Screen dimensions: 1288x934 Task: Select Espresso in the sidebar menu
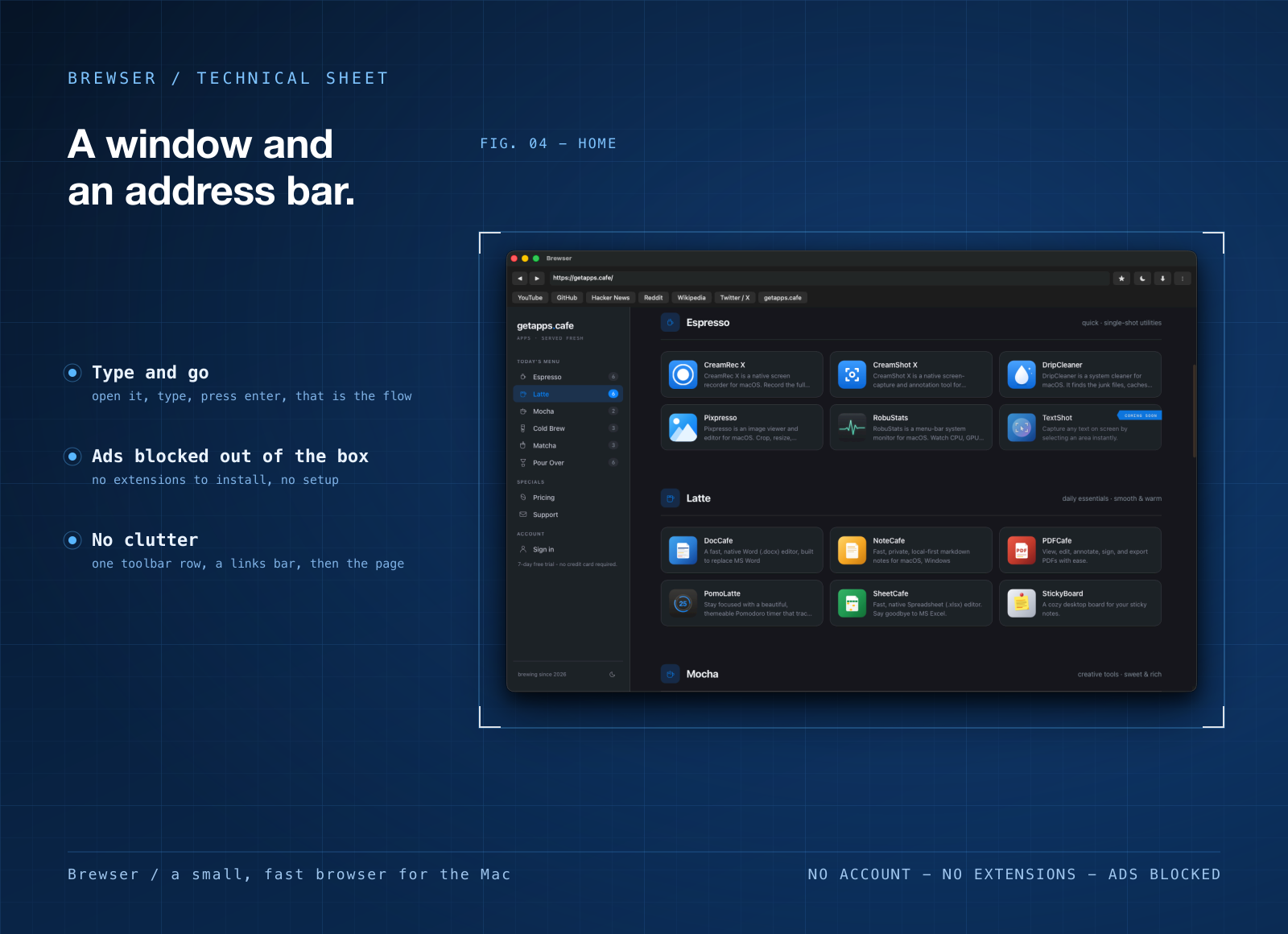click(568, 377)
